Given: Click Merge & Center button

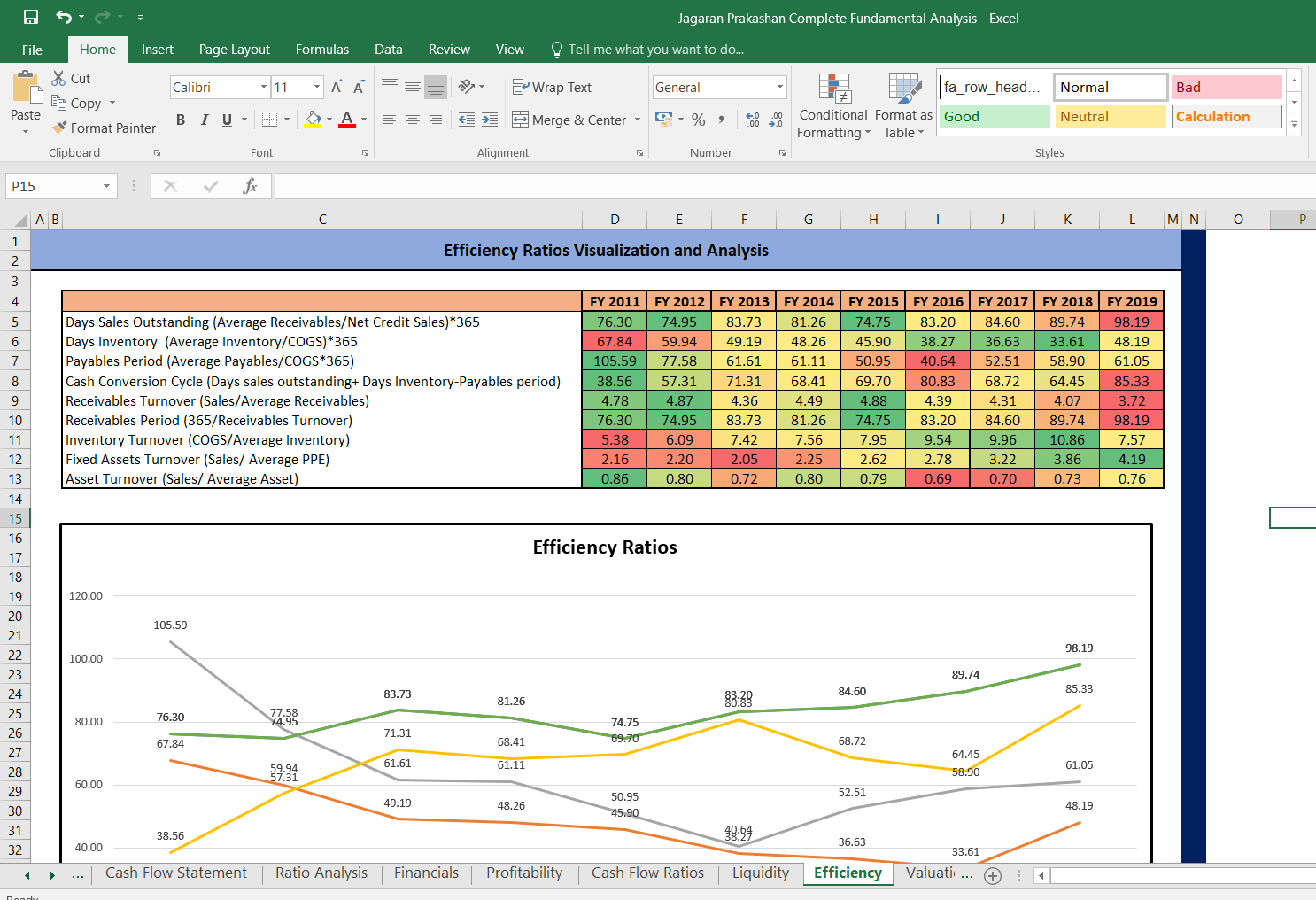Looking at the screenshot, I should click(x=569, y=120).
